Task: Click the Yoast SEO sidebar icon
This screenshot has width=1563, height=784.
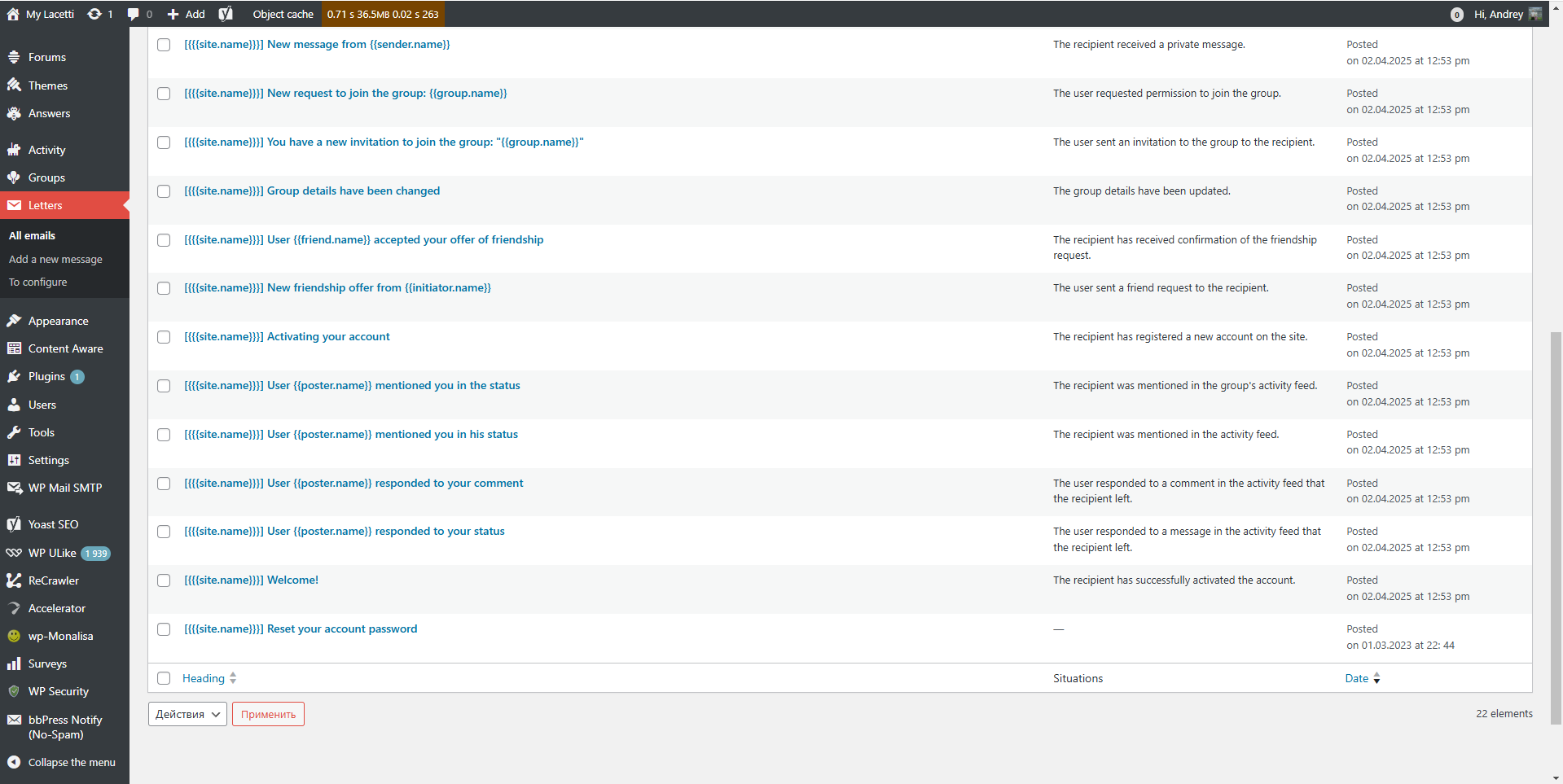Action: pyautogui.click(x=14, y=524)
